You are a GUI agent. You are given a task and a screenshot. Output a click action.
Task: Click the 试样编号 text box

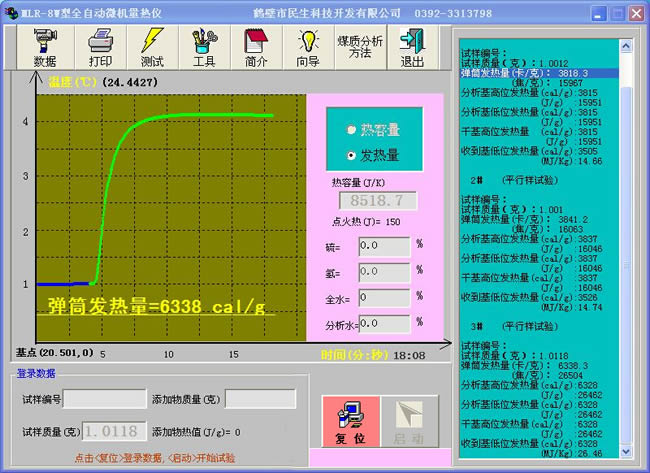click(x=105, y=399)
